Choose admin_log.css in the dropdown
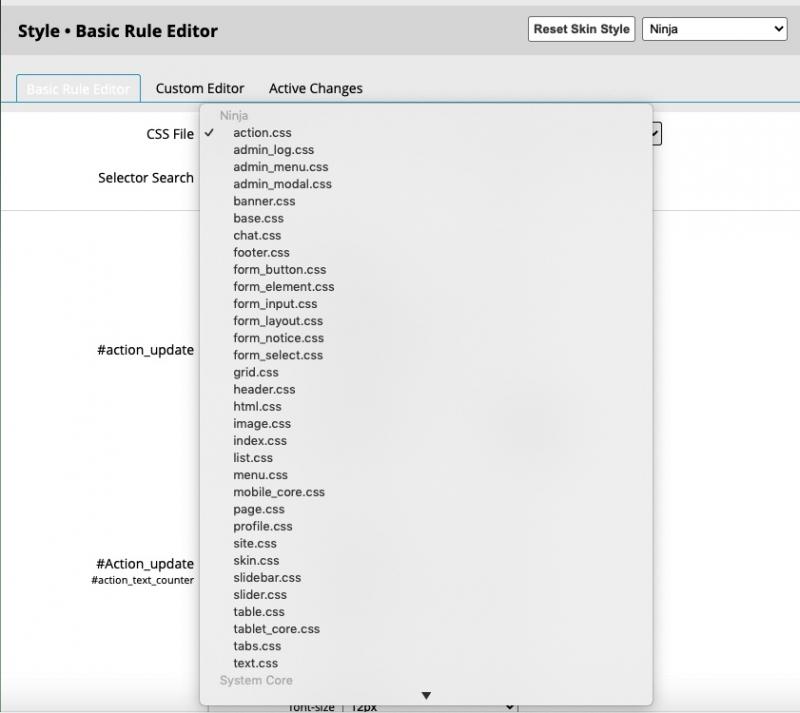This screenshot has width=800, height=713. [x=273, y=150]
